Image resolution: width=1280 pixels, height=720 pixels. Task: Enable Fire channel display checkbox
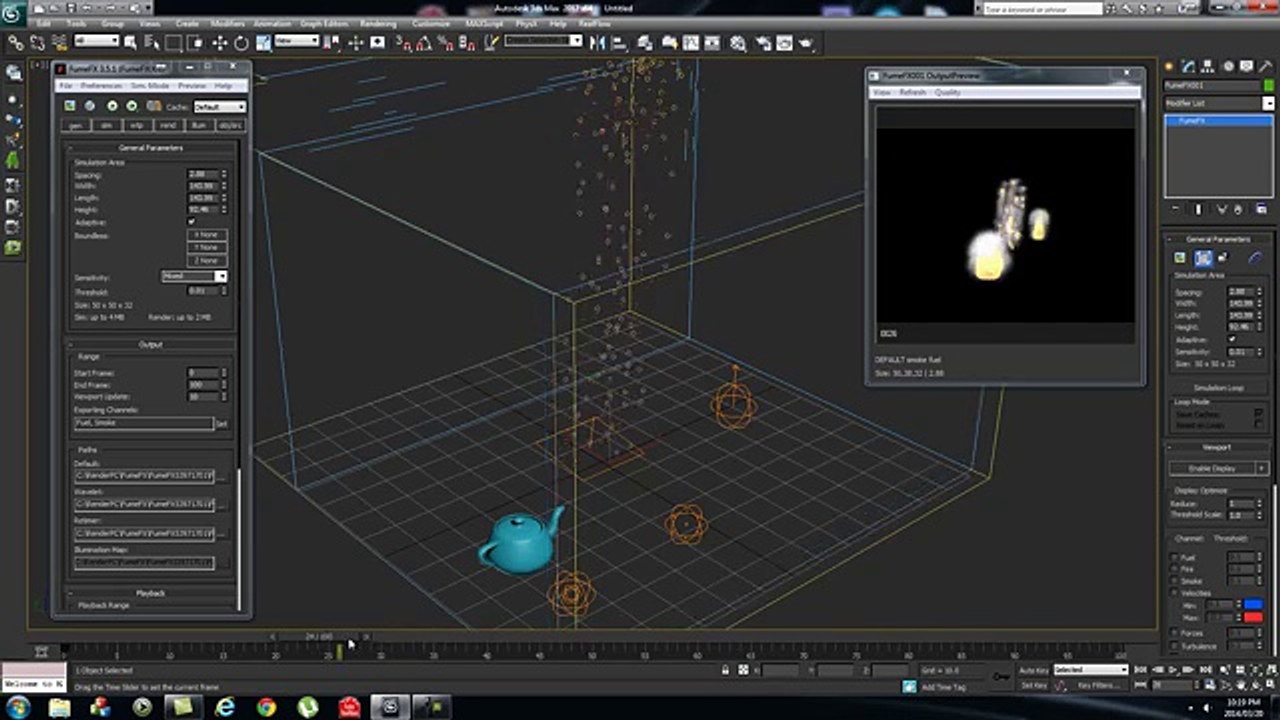pyautogui.click(x=1176, y=570)
